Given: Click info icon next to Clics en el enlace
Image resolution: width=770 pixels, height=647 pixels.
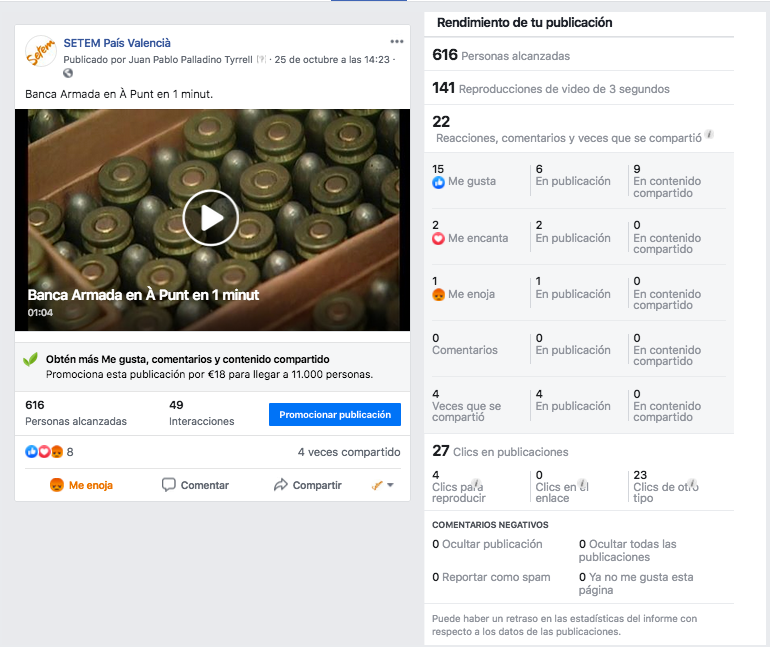Looking at the screenshot, I should click(583, 483).
